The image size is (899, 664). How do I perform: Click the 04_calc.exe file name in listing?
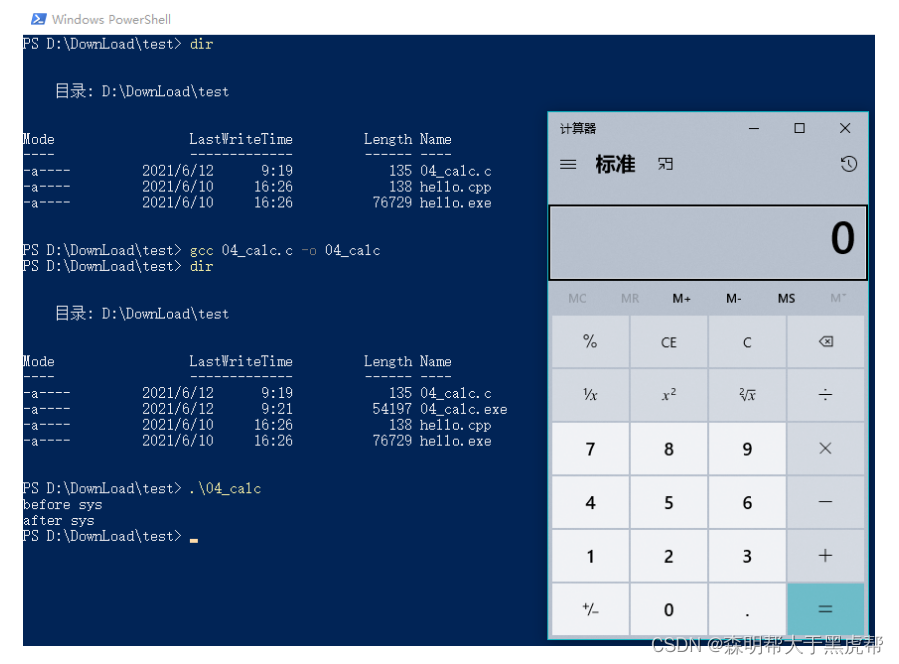coord(463,409)
